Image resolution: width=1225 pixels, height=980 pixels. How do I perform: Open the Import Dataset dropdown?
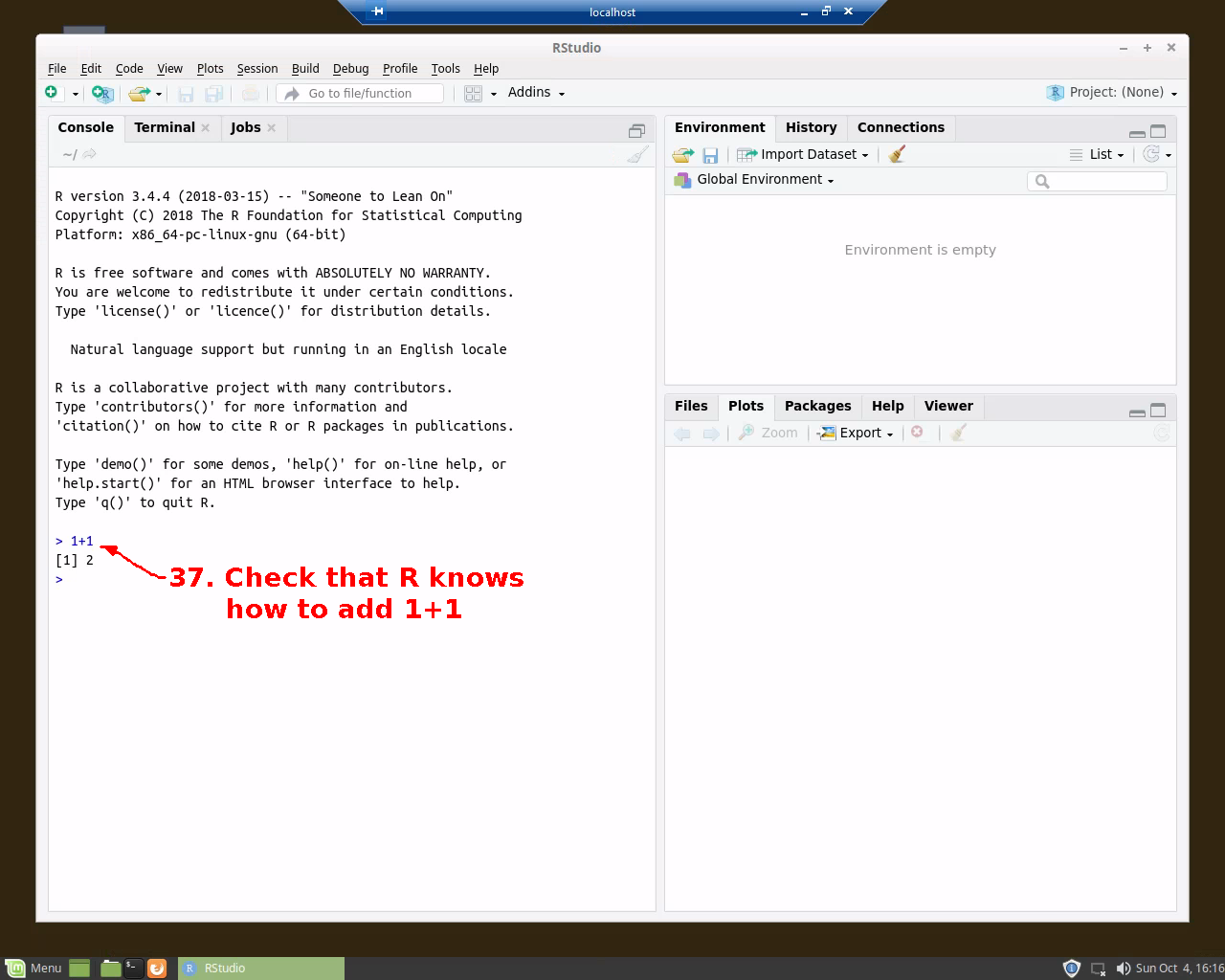click(x=803, y=154)
